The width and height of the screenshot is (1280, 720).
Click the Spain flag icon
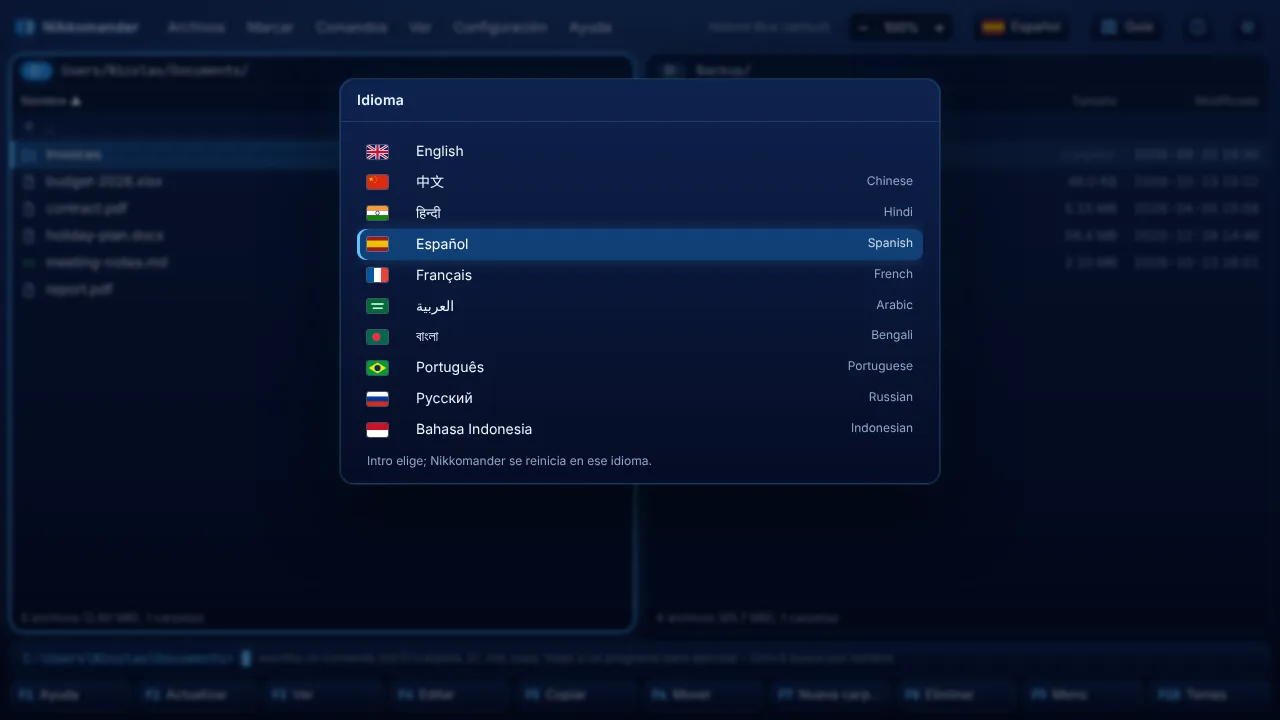tap(377, 244)
